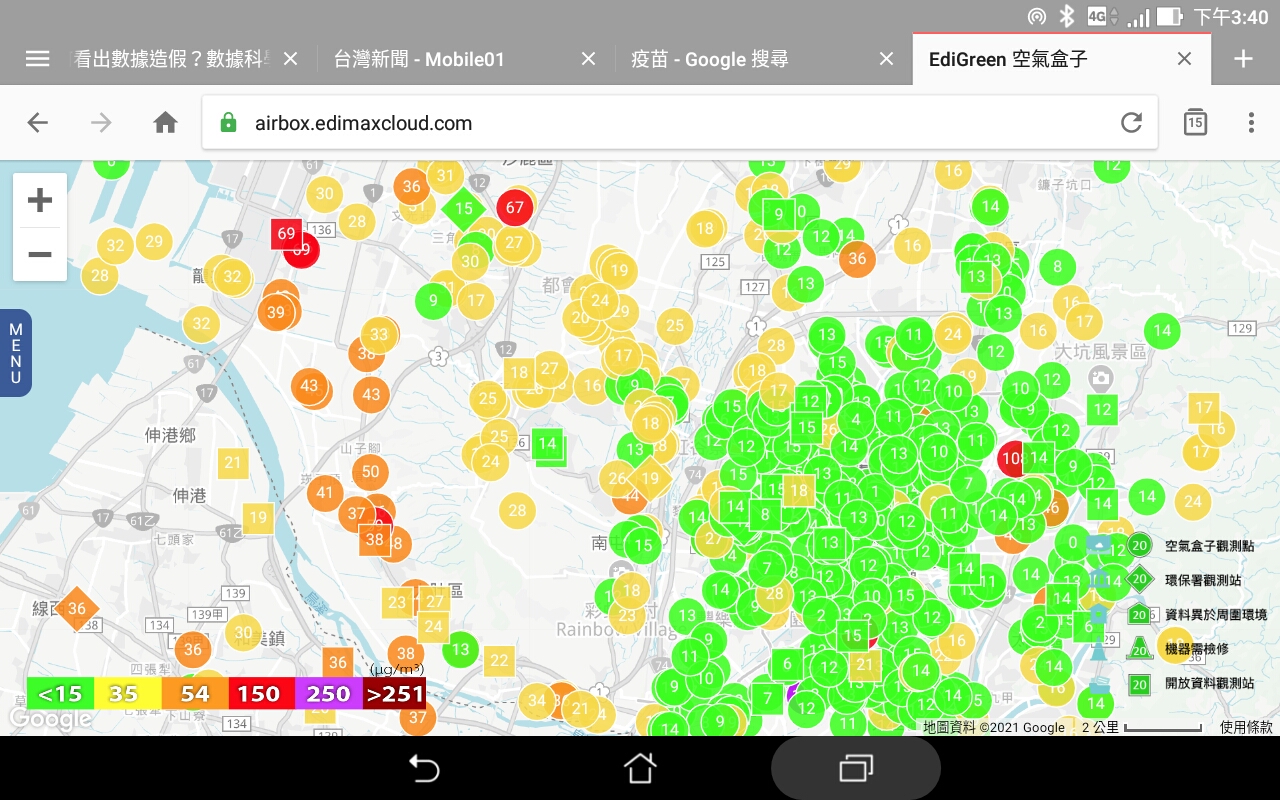
Task: Select the orange circle marker 39
Action: 276,312
